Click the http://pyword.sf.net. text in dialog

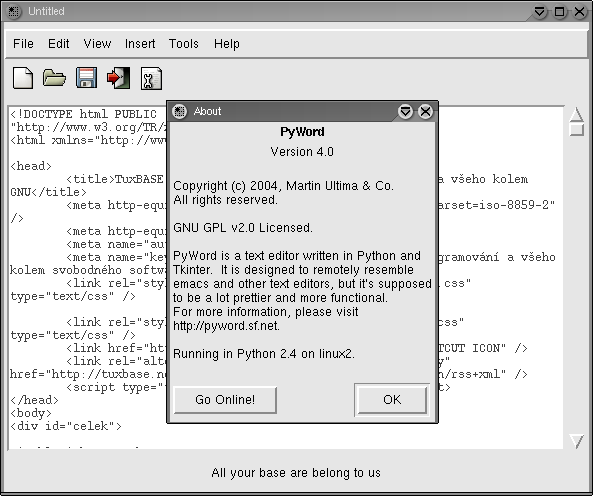[227, 326]
